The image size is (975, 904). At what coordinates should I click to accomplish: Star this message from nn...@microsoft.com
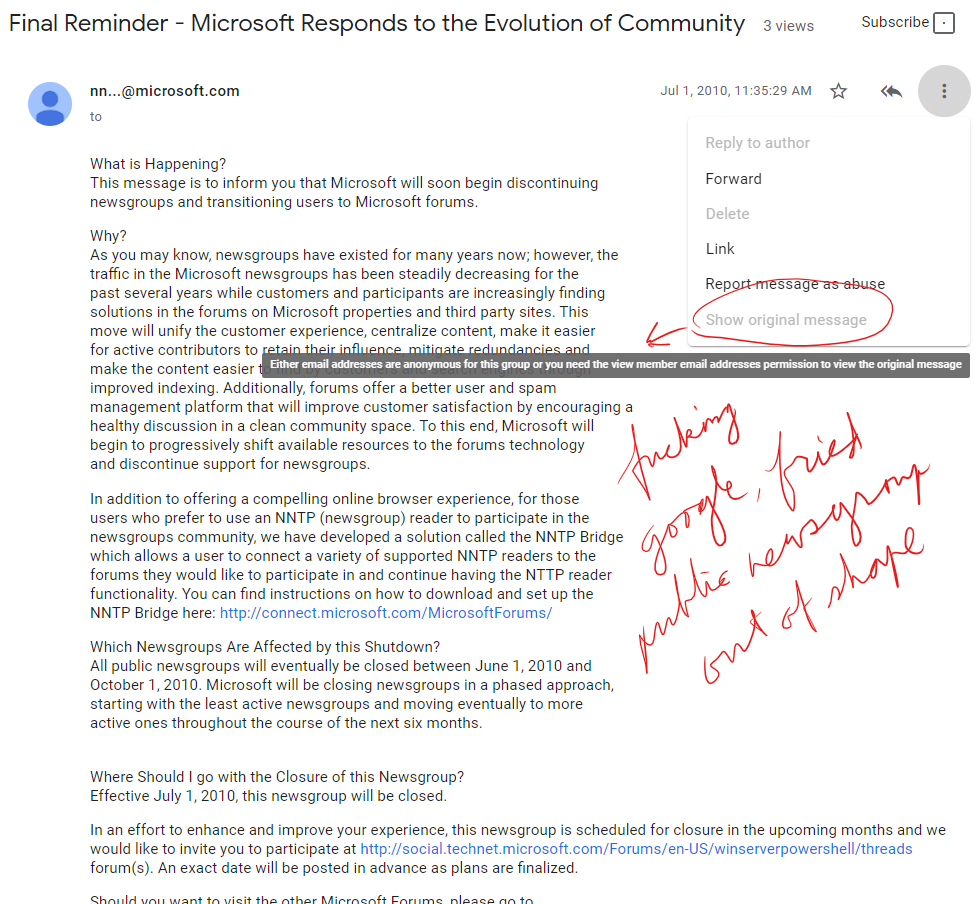click(838, 91)
